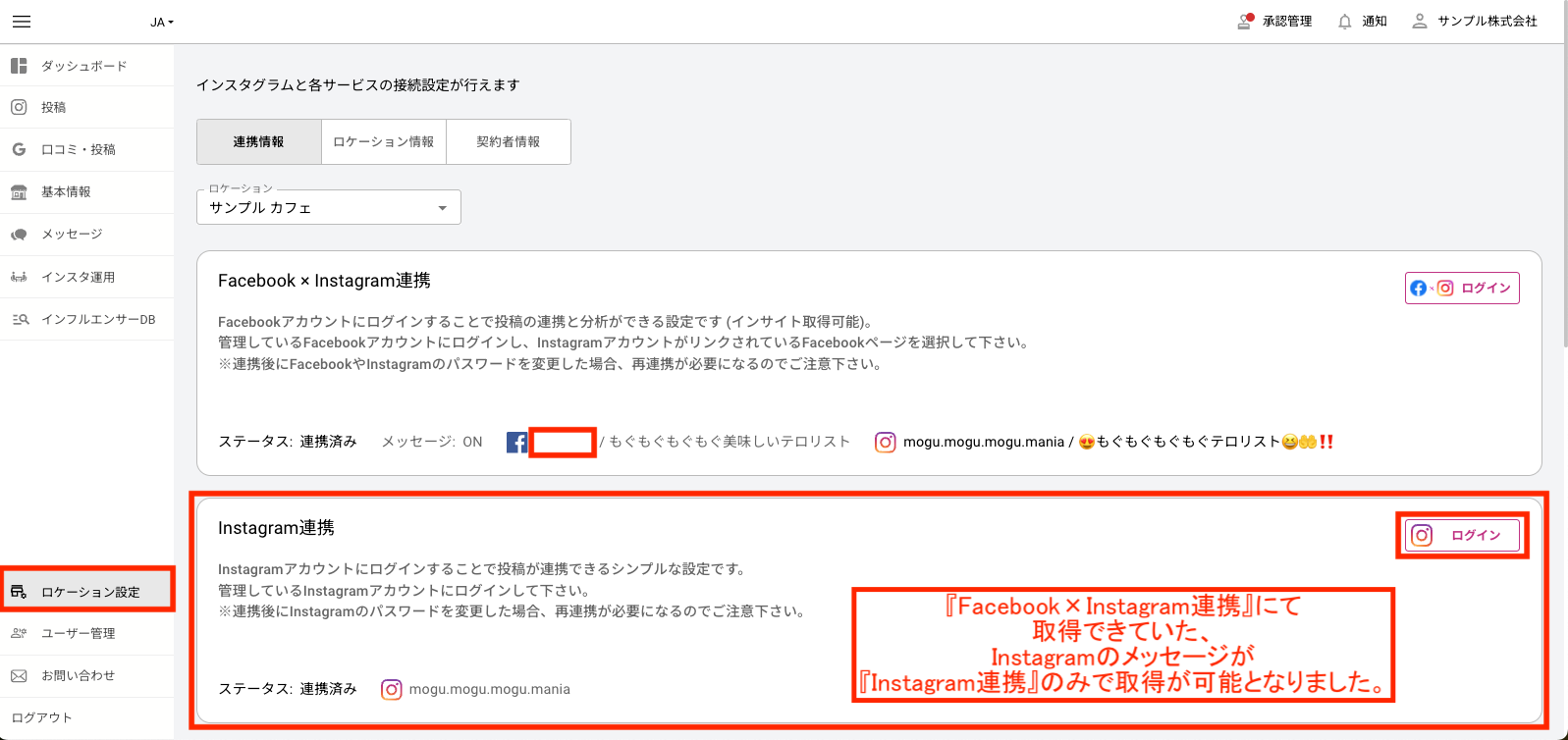This screenshot has height=740, width=1568.
Task: Click the ロケーション dropdown arrow
Action: (x=442, y=208)
